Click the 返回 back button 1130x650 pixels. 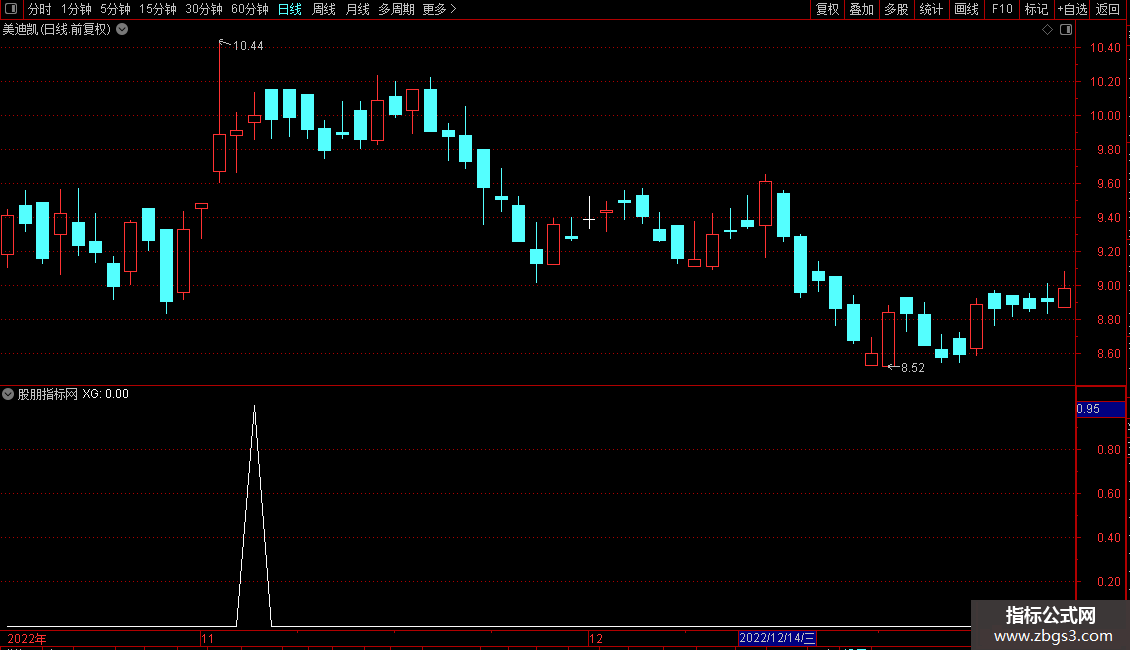(x=1108, y=9)
